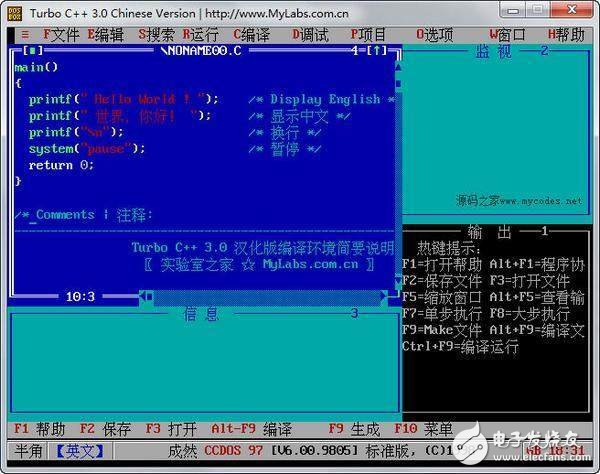Close the Turbo C++ window
600x474 pixels.
point(572,10)
